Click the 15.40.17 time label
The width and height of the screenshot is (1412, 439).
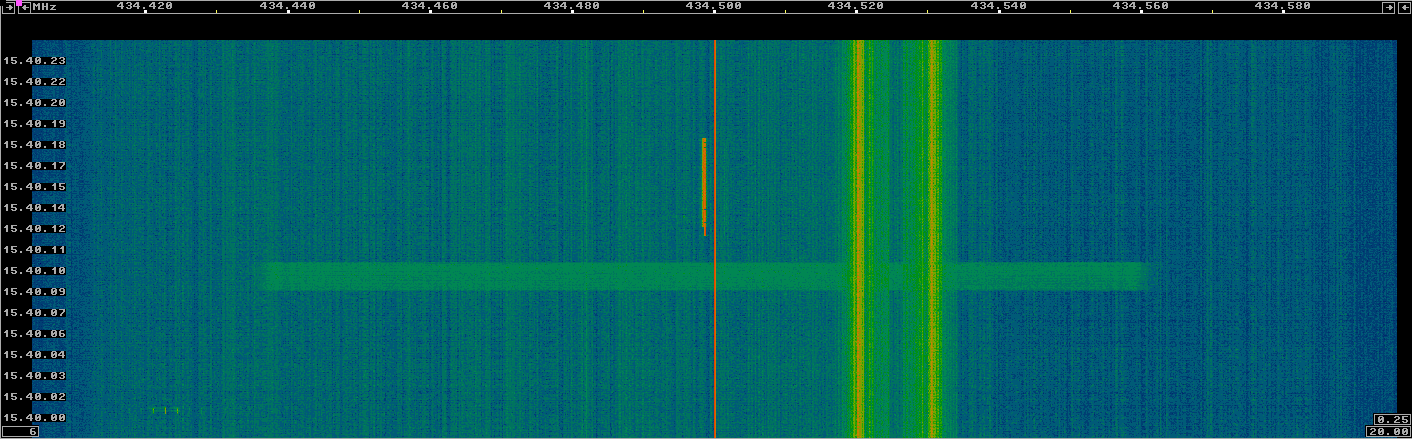tap(34, 165)
